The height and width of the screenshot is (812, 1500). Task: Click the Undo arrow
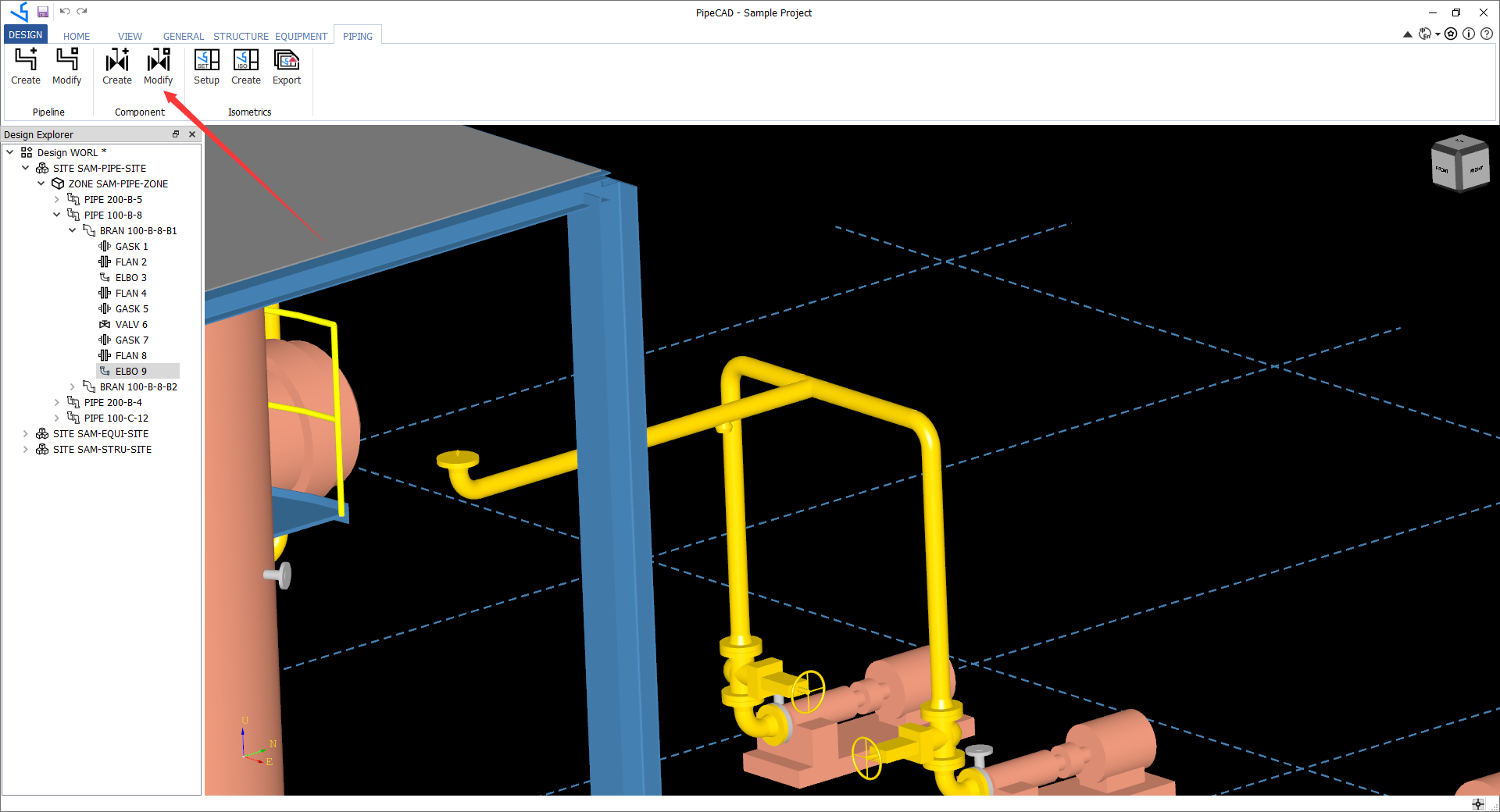[66, 11]
